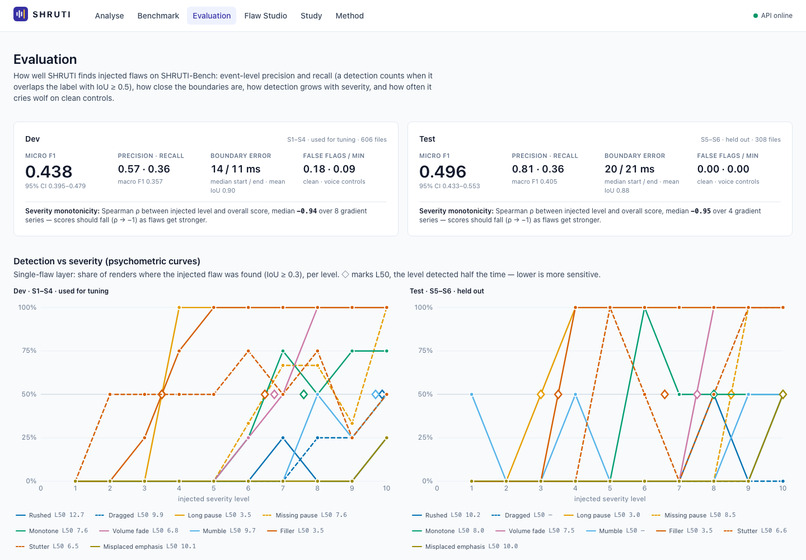Toggle Stutter series in Dev chart legend
This screenshot has height=560, width=806.
(47, 546)
